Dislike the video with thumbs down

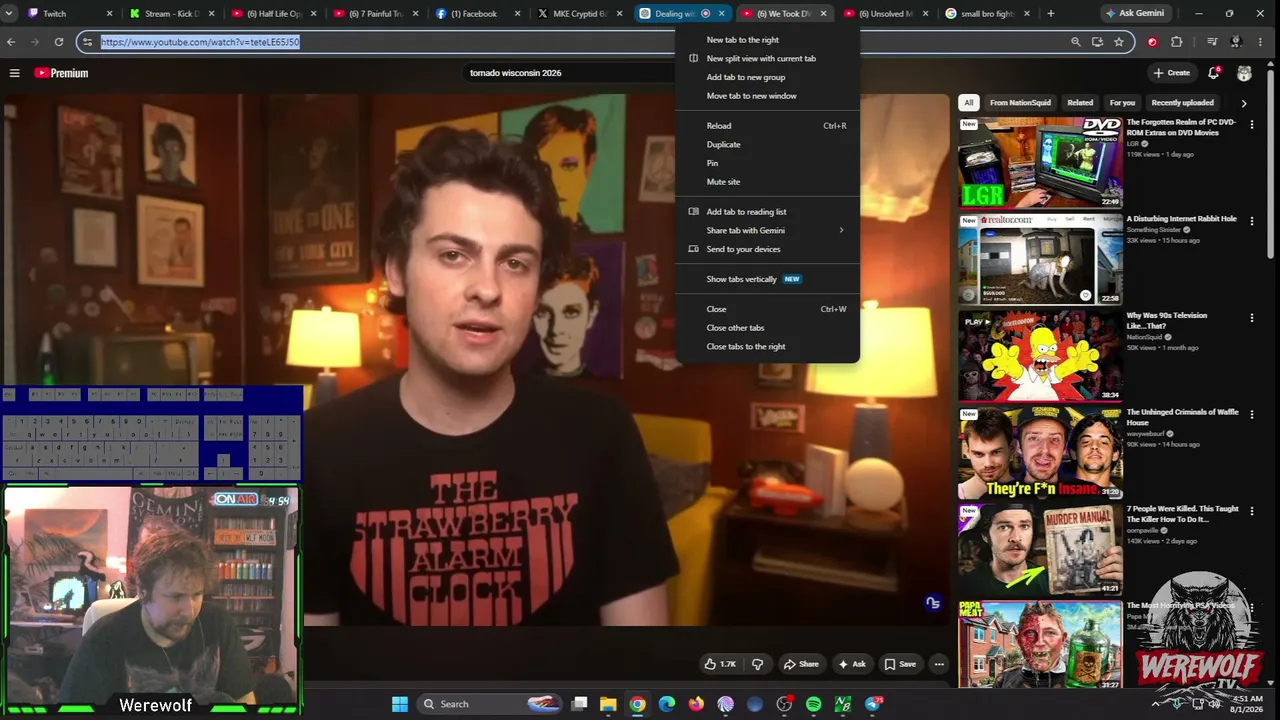point(757,664)
